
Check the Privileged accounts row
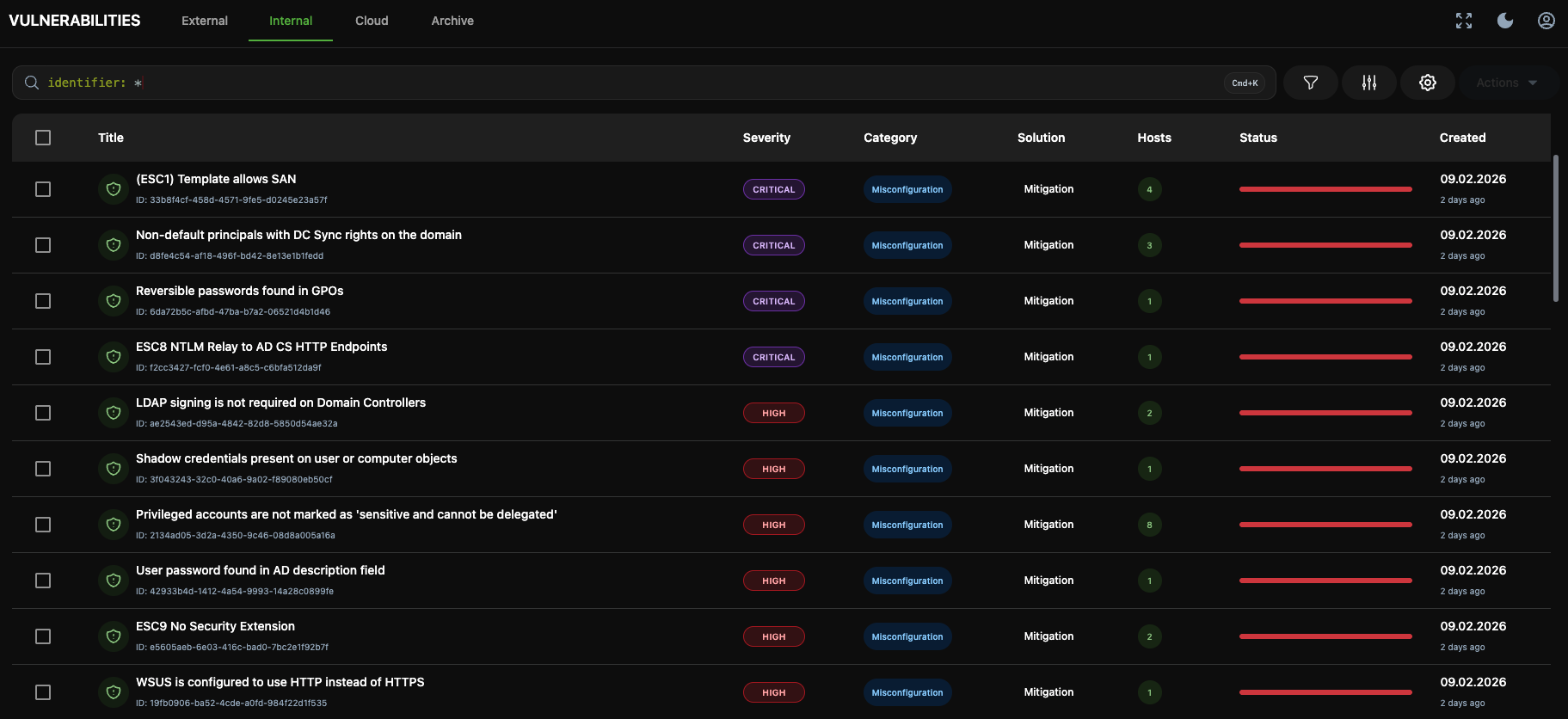pos(43,525)
